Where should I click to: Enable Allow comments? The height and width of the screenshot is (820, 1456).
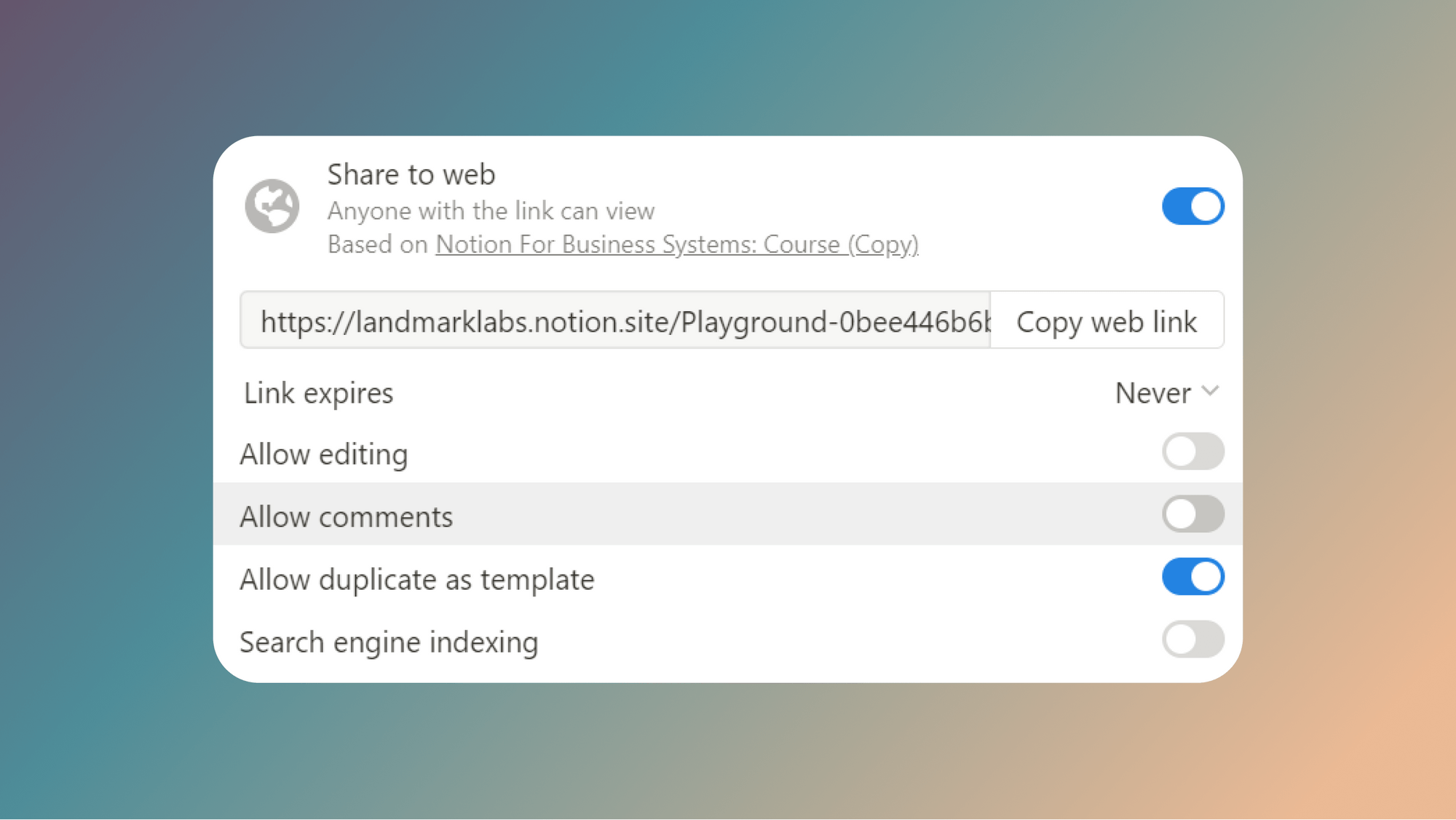point(1192,514)
